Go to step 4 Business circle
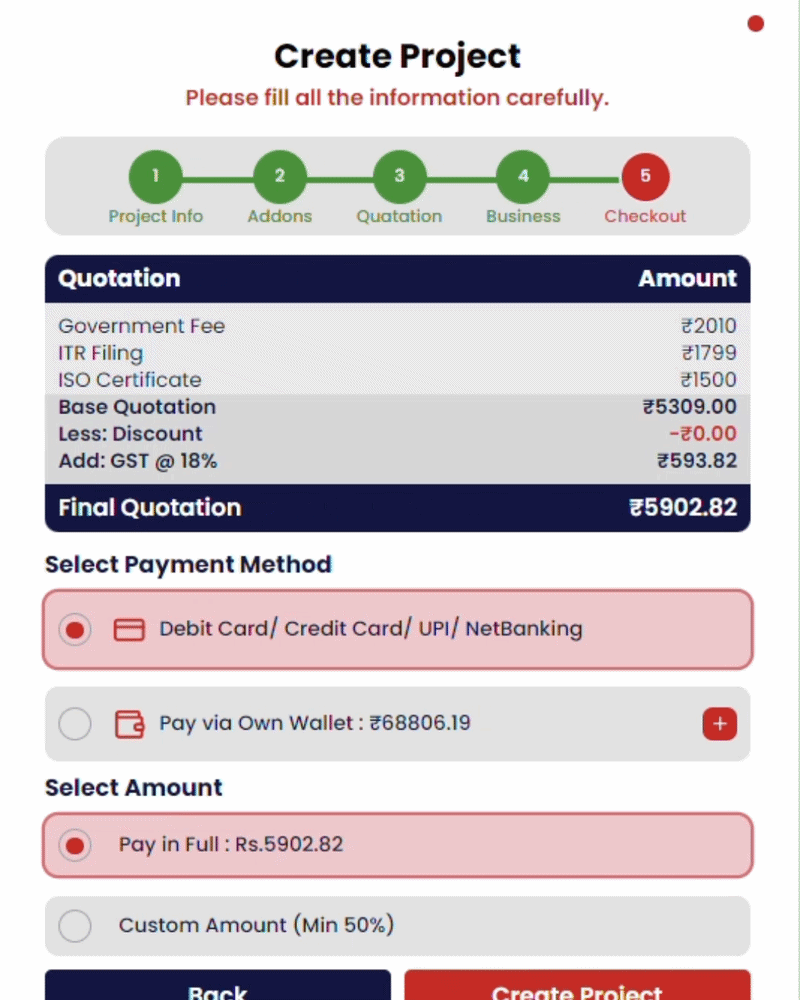 point(523,177)
